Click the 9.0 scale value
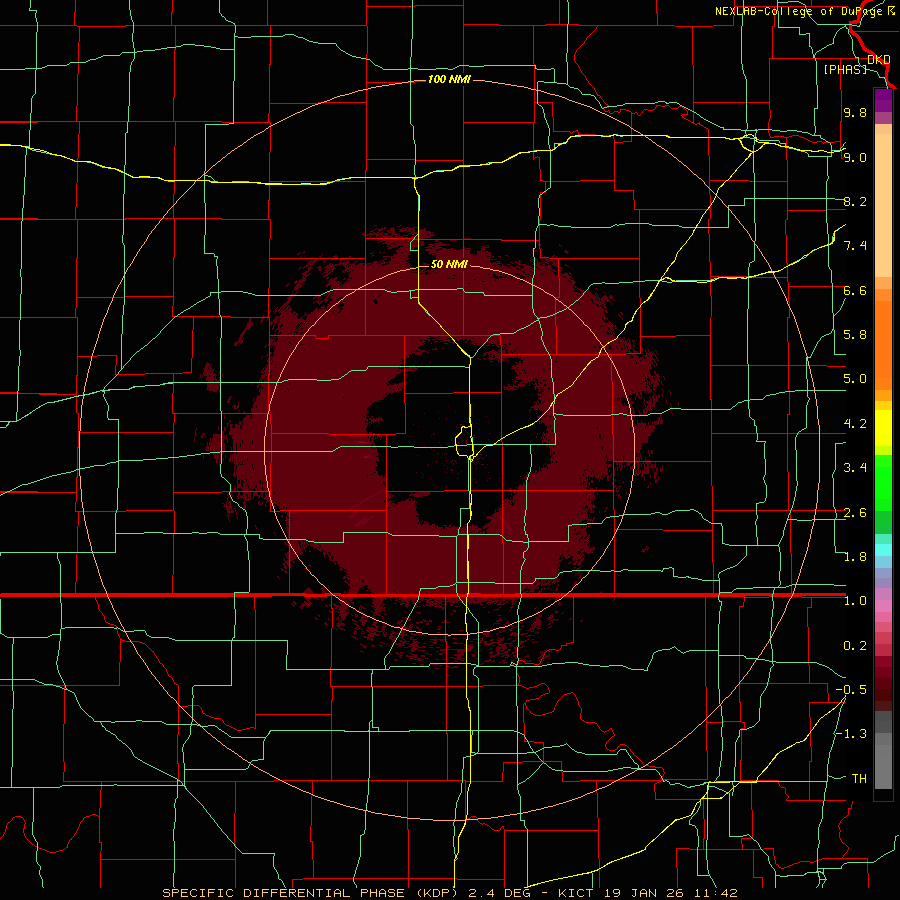 [x=855, y=157]
